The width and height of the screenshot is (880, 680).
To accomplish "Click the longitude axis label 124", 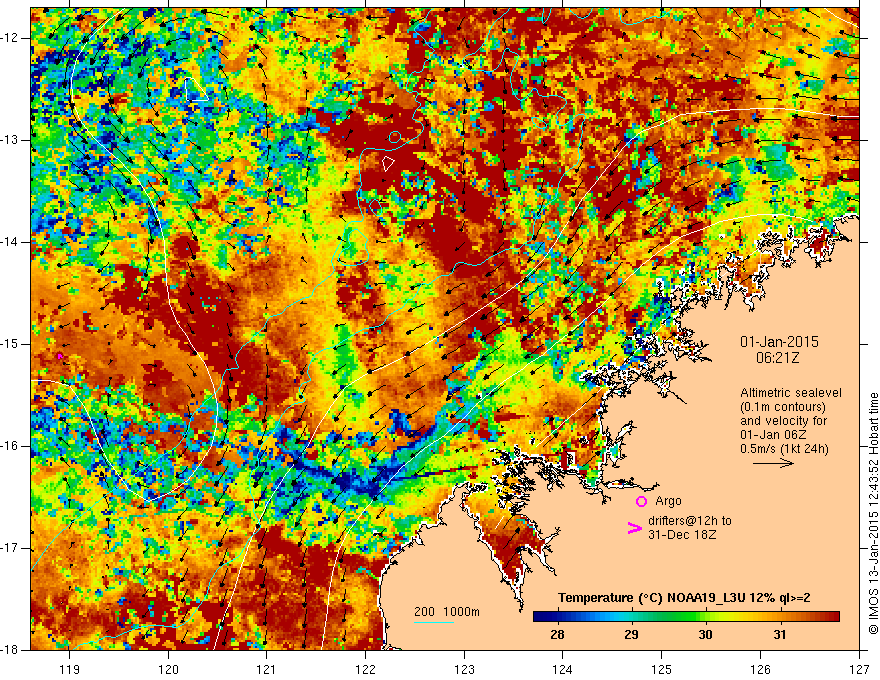I will 563,669.
